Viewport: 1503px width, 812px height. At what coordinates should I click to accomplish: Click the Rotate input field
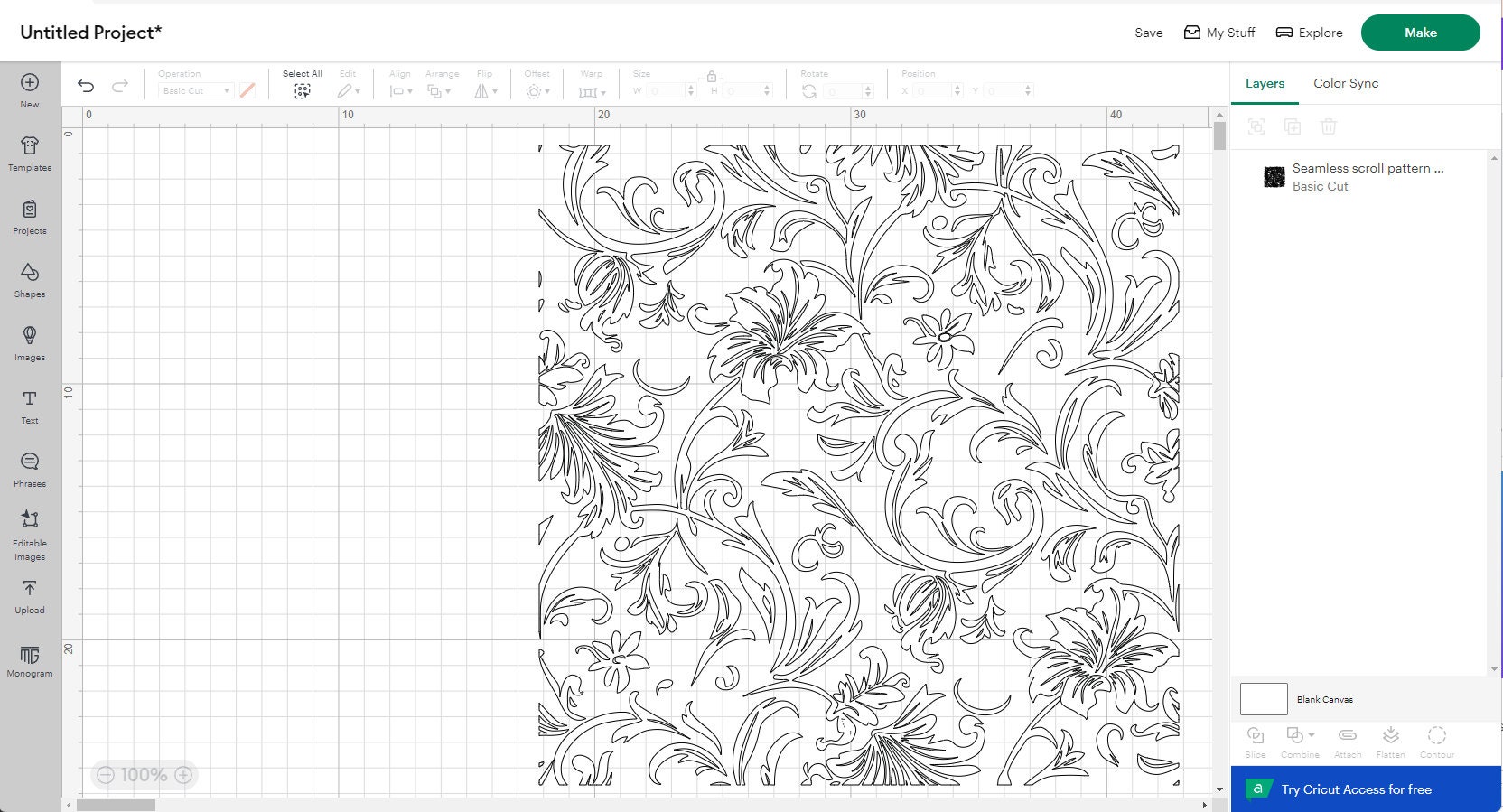click(848, 91)
